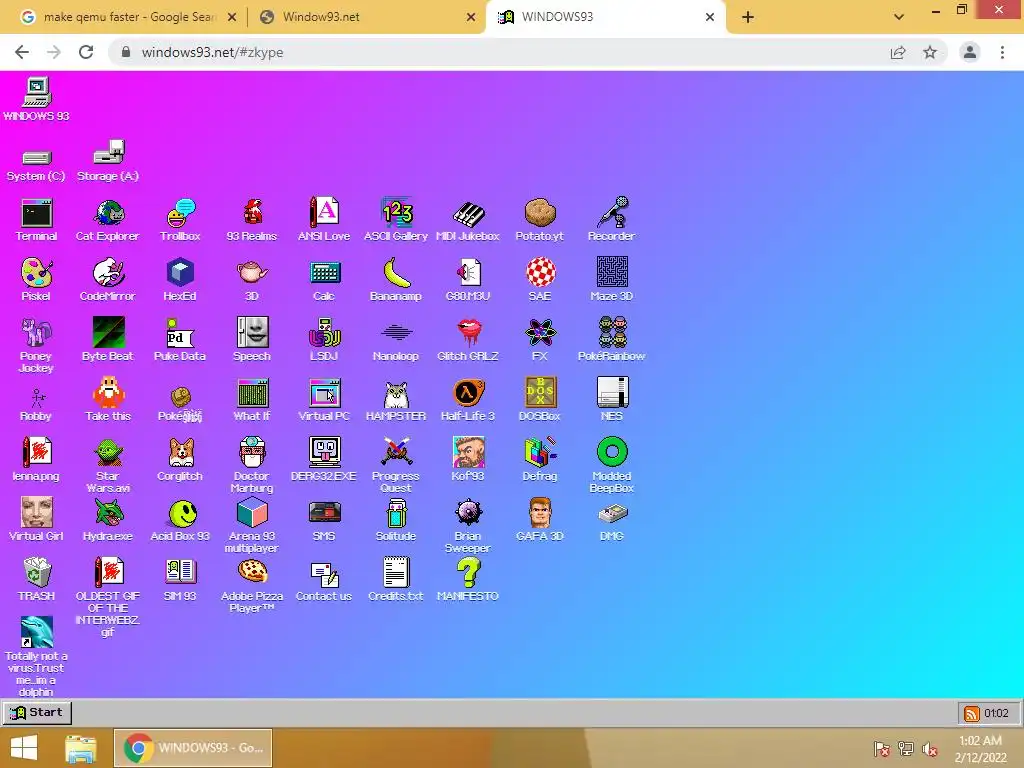Image resolution: width=1024 pixels, height=768 pixels.
Task: Reload the current page
Action: [86, 52]
